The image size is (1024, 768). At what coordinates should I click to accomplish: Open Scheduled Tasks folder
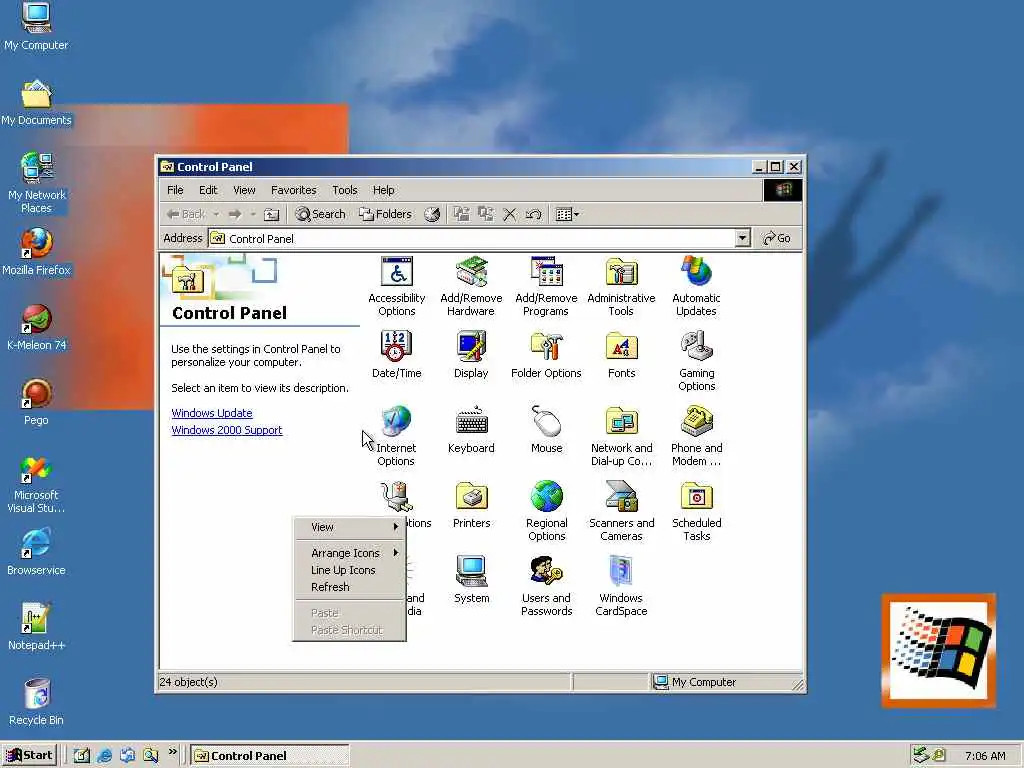696,511
